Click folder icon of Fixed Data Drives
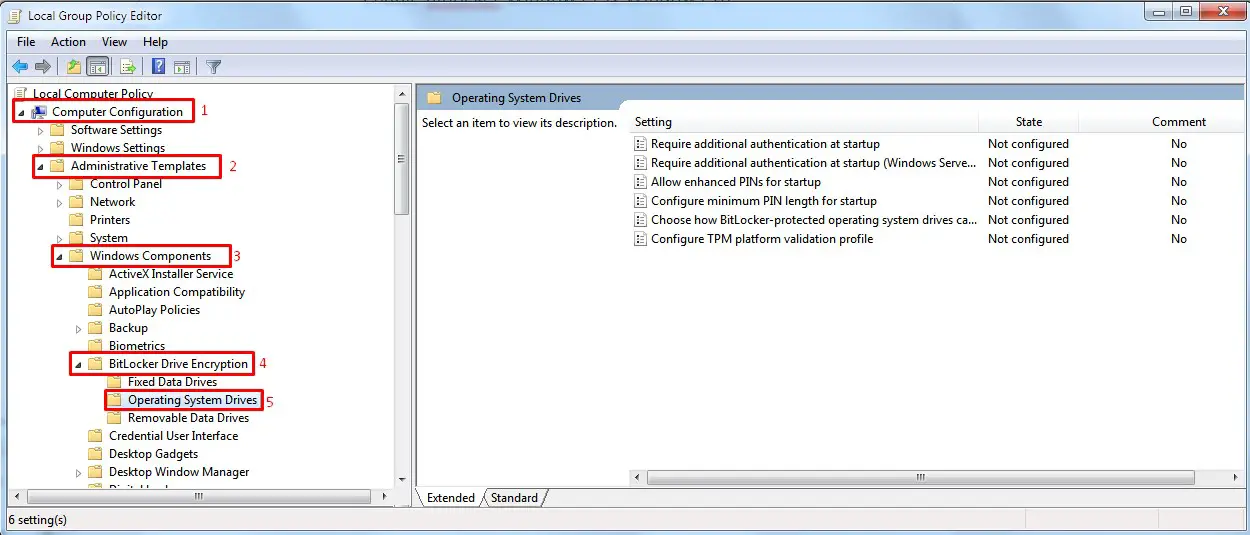The image size is (1250, 535). (115, 382)
